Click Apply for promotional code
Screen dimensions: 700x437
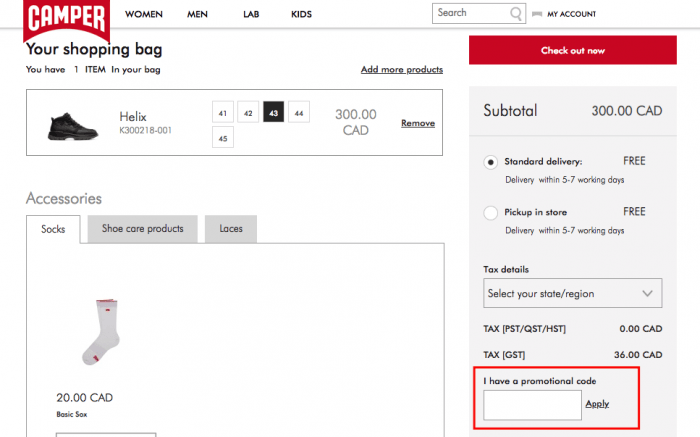pyautogui.click(x=597, y=404)
